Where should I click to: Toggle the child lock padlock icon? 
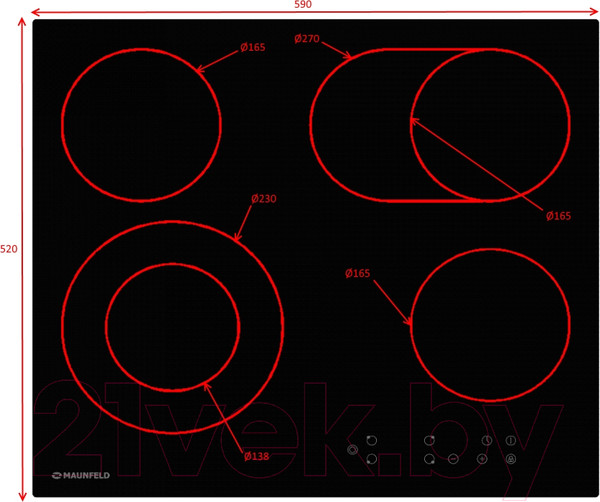[510, 459]
